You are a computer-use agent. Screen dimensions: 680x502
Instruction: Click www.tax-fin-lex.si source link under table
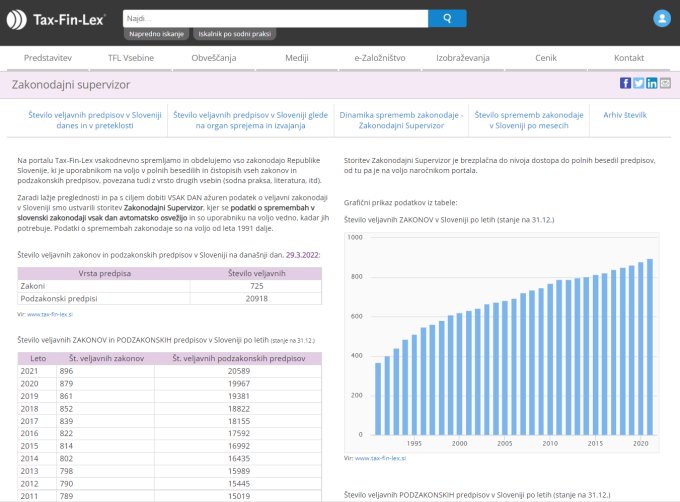50,314
